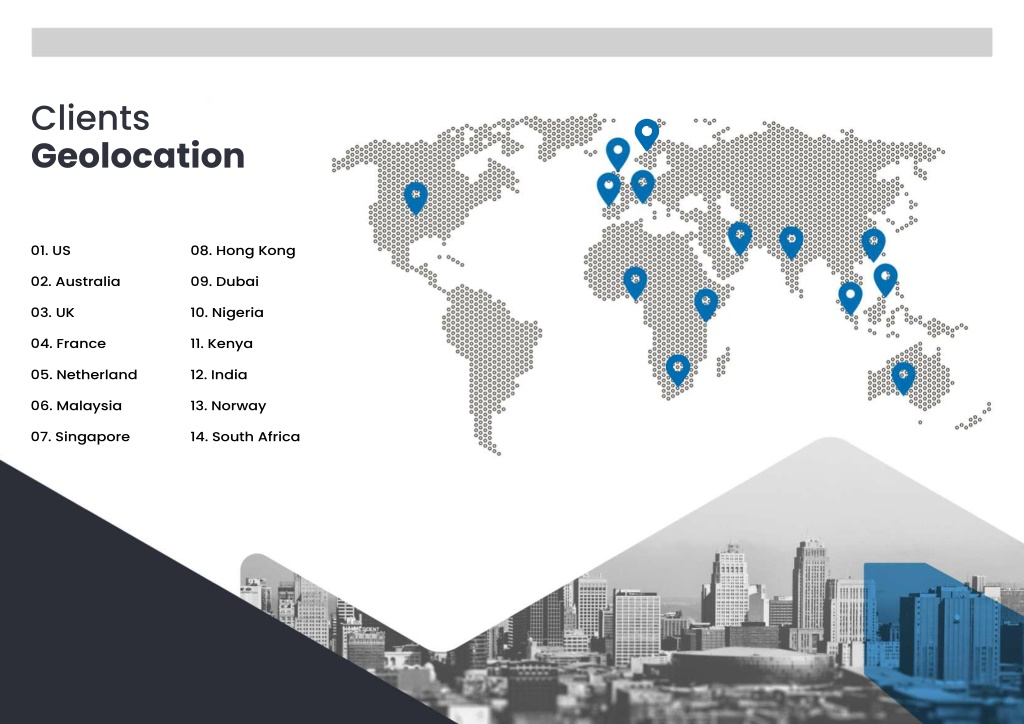Click the map pin over North America
The image size is (1024, 724).
coord(416,198)
